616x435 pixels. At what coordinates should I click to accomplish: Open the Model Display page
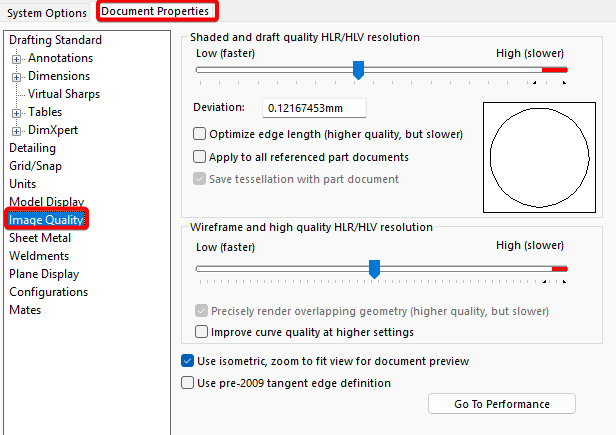click(47, 202)
